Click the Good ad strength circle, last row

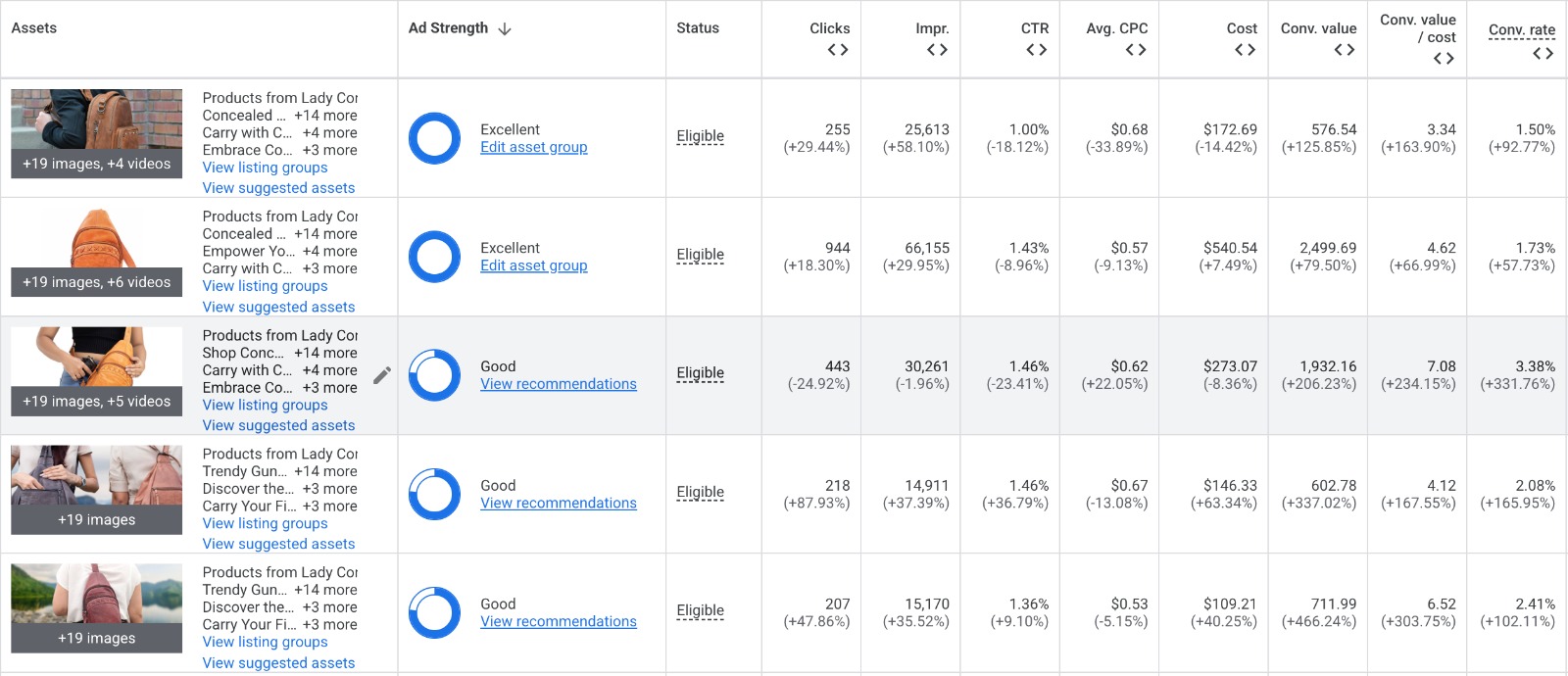434,612
